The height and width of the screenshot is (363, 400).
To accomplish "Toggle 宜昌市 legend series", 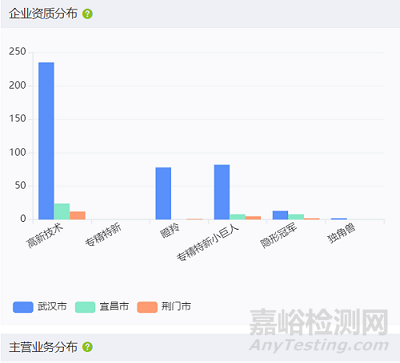I will tap(102, 307).
